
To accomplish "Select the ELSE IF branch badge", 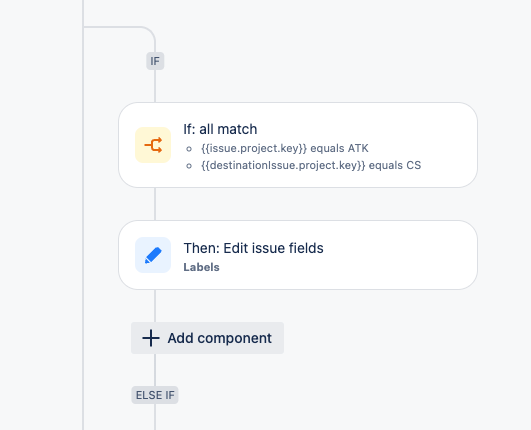I will (155, 395).
